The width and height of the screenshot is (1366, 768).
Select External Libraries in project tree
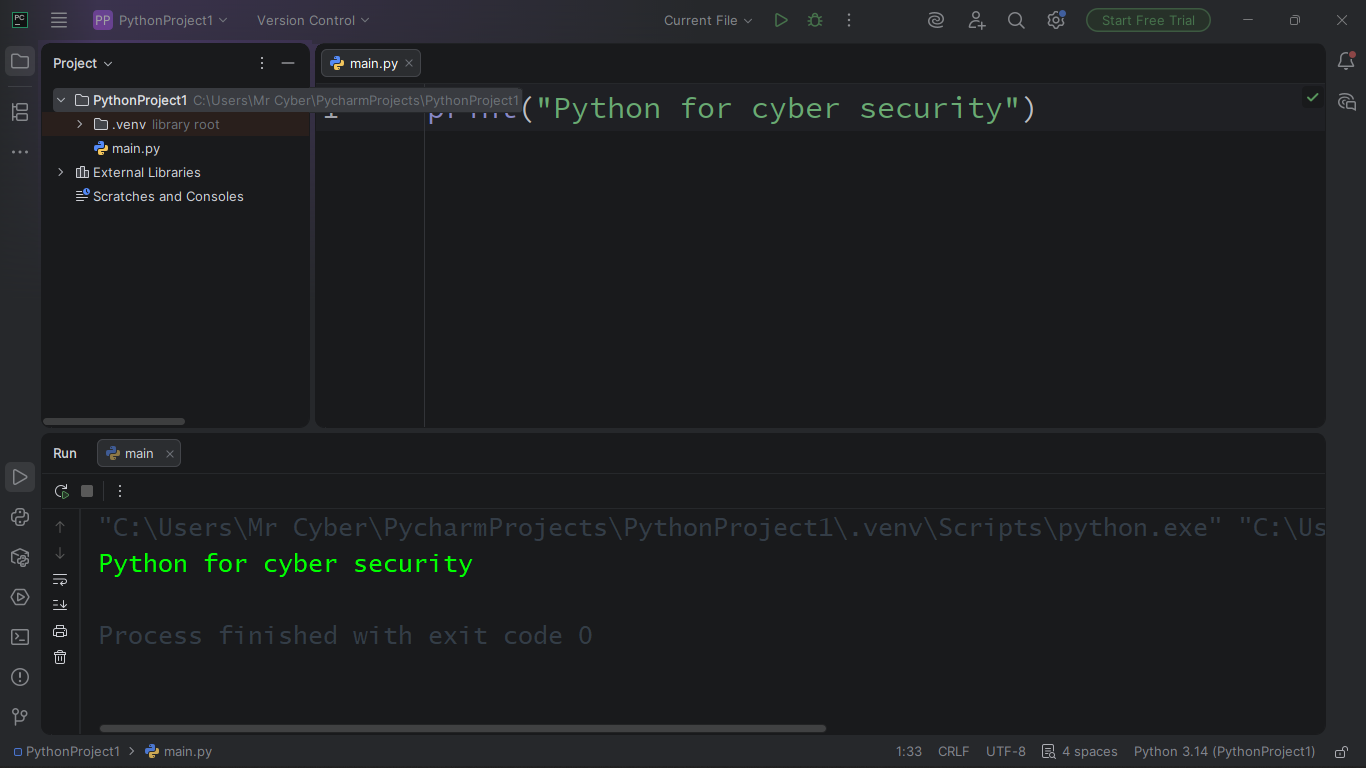(138, 172)
